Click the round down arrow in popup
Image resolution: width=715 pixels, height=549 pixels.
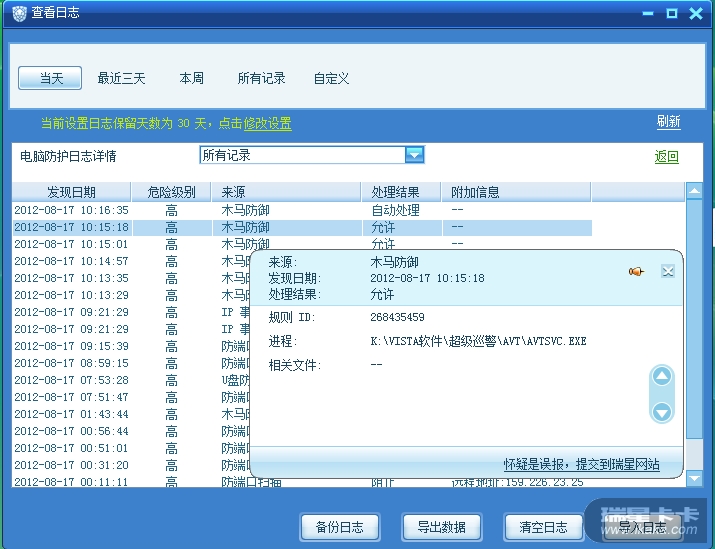[x=661, y=411]
